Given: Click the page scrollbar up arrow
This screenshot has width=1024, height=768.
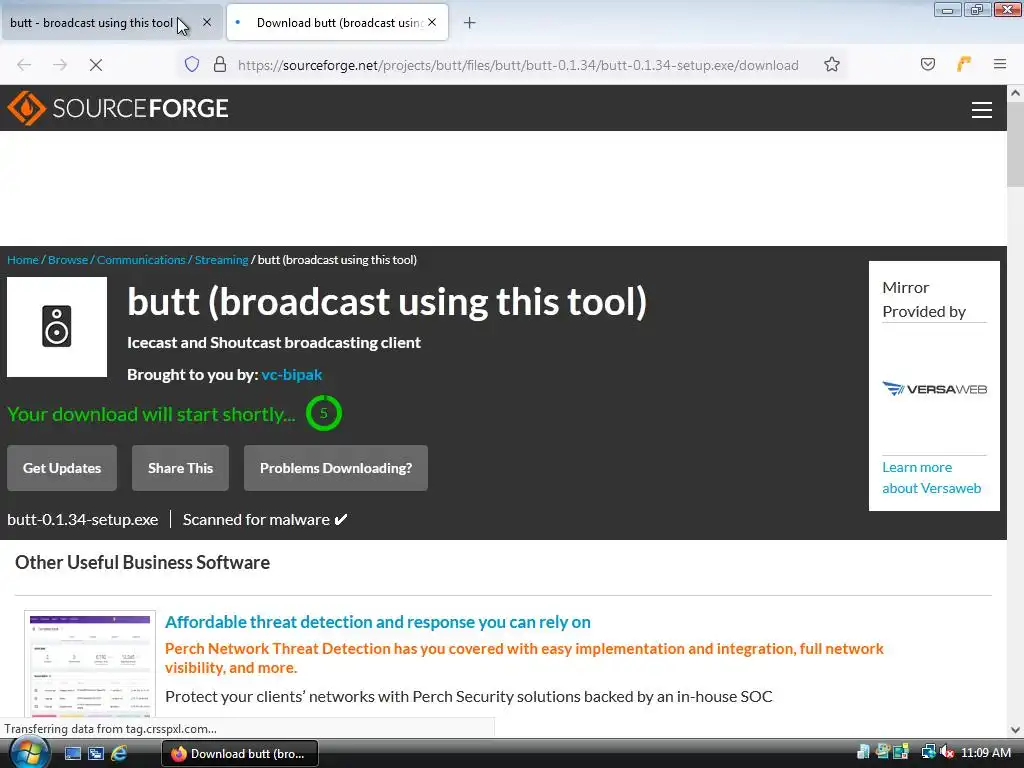Looking at the screenshot, I should tap(1016, 93).
